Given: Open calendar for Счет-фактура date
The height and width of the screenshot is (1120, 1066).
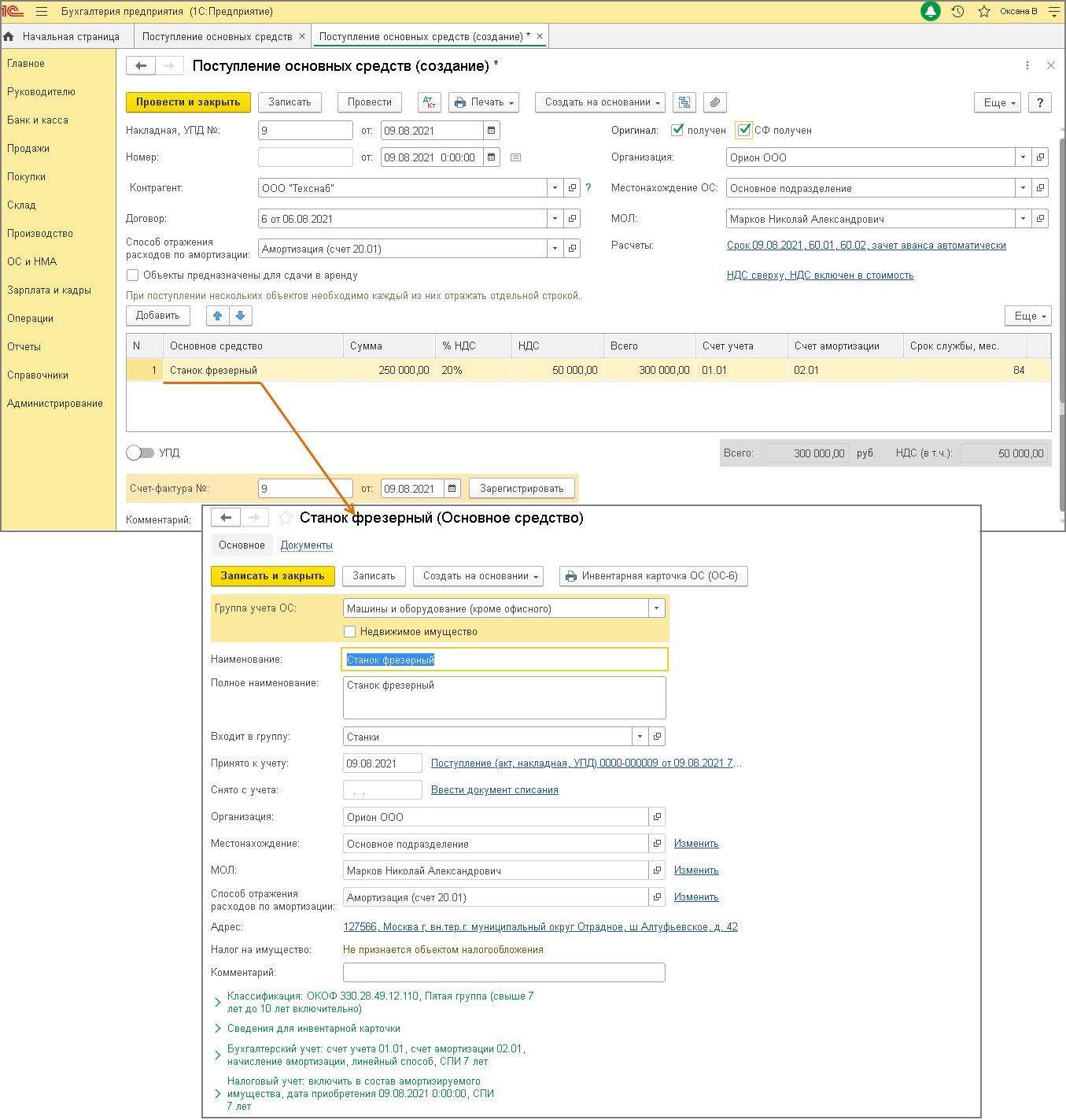Looking at the screenshot, I should tap(452, 489).
